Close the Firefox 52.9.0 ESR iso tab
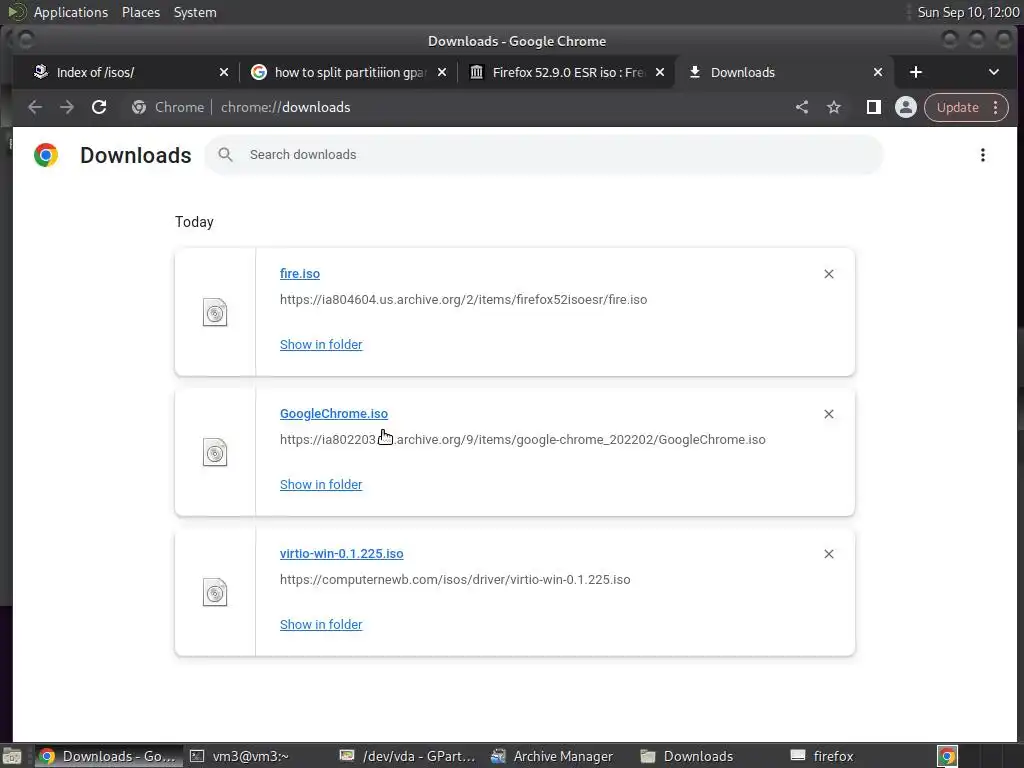Viewport: 1024px width, 768px height. [x=660, y=72]
